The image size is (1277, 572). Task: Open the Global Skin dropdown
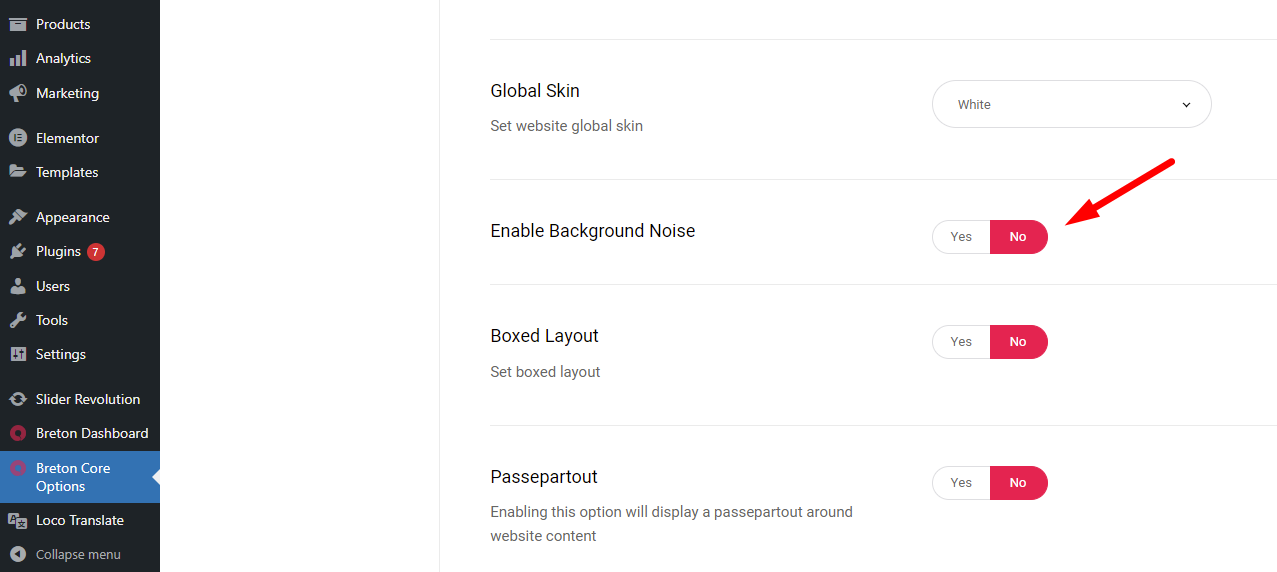click(x=1071, y=104)
